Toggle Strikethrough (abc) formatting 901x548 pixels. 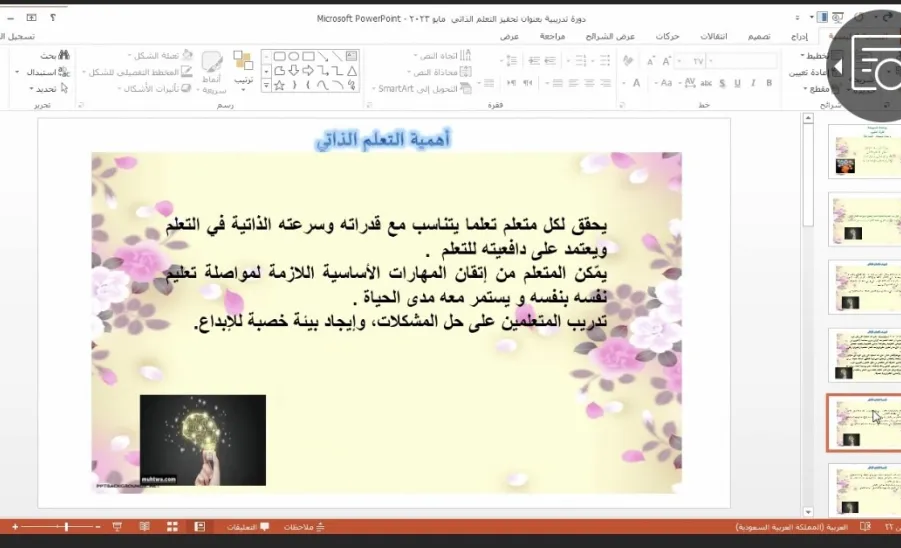[x=706, y=83]
